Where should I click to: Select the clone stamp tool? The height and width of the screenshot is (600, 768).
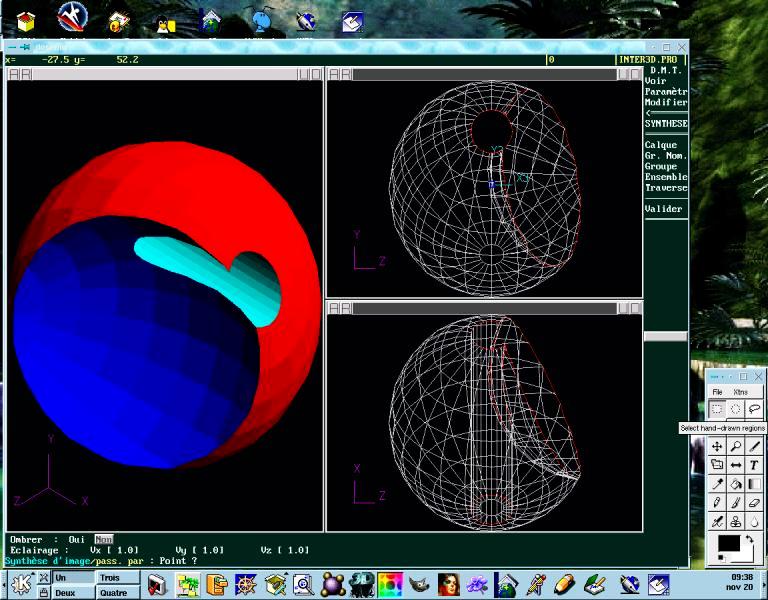click(736, 521)
